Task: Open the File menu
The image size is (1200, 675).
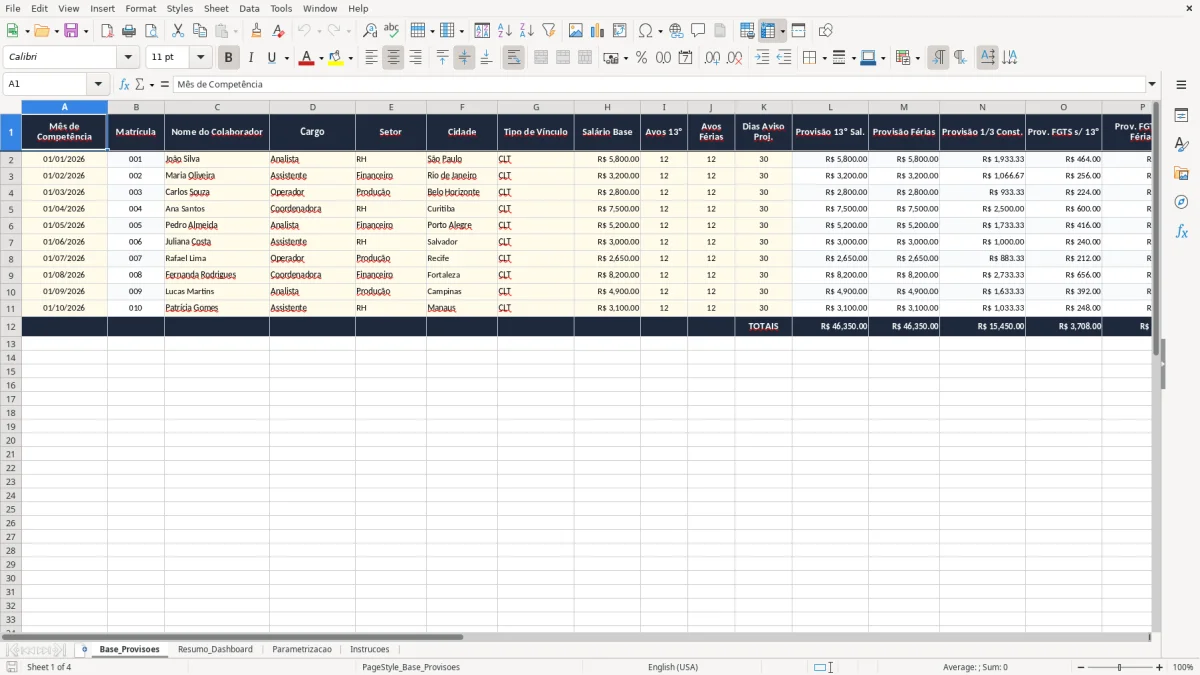Action: click(x=13, y=8)
